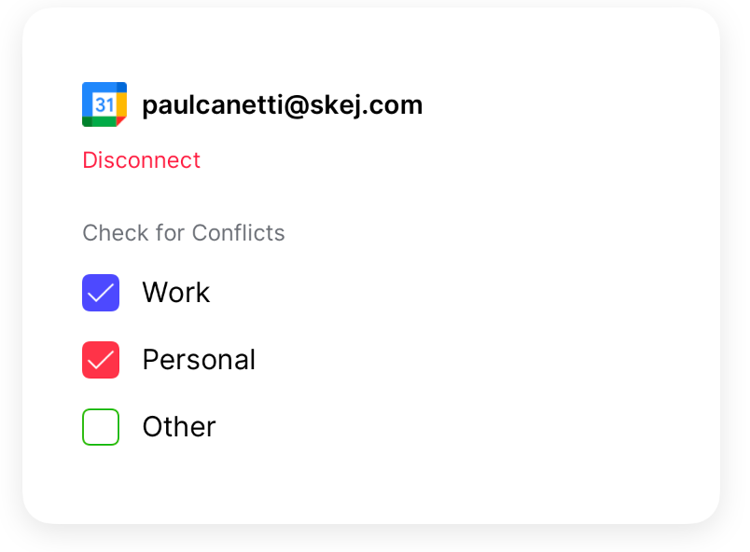Click the white checkmark in the blue box
This screenshot has height=552, width=750.
[100, 293]
